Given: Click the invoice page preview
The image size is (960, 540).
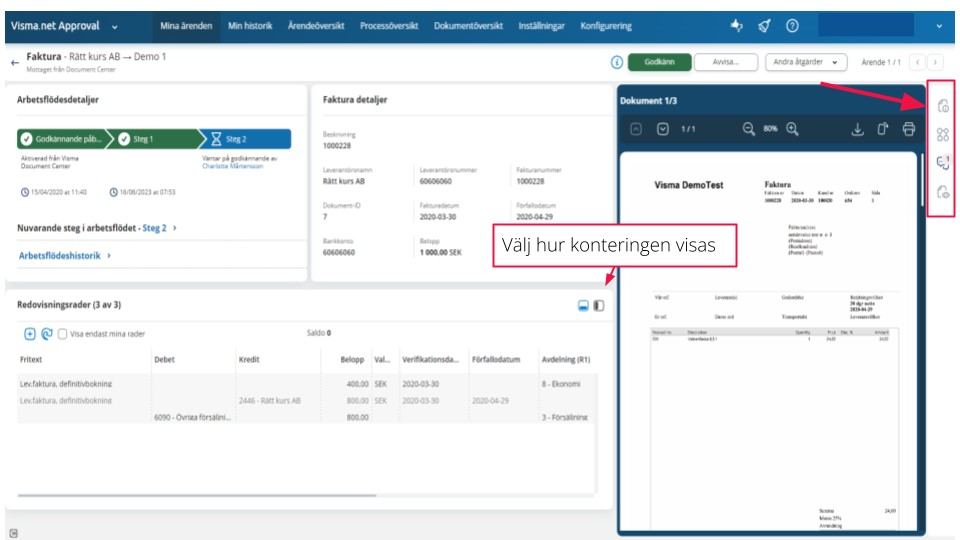Looking at the screenshot, I should [768, 342].
